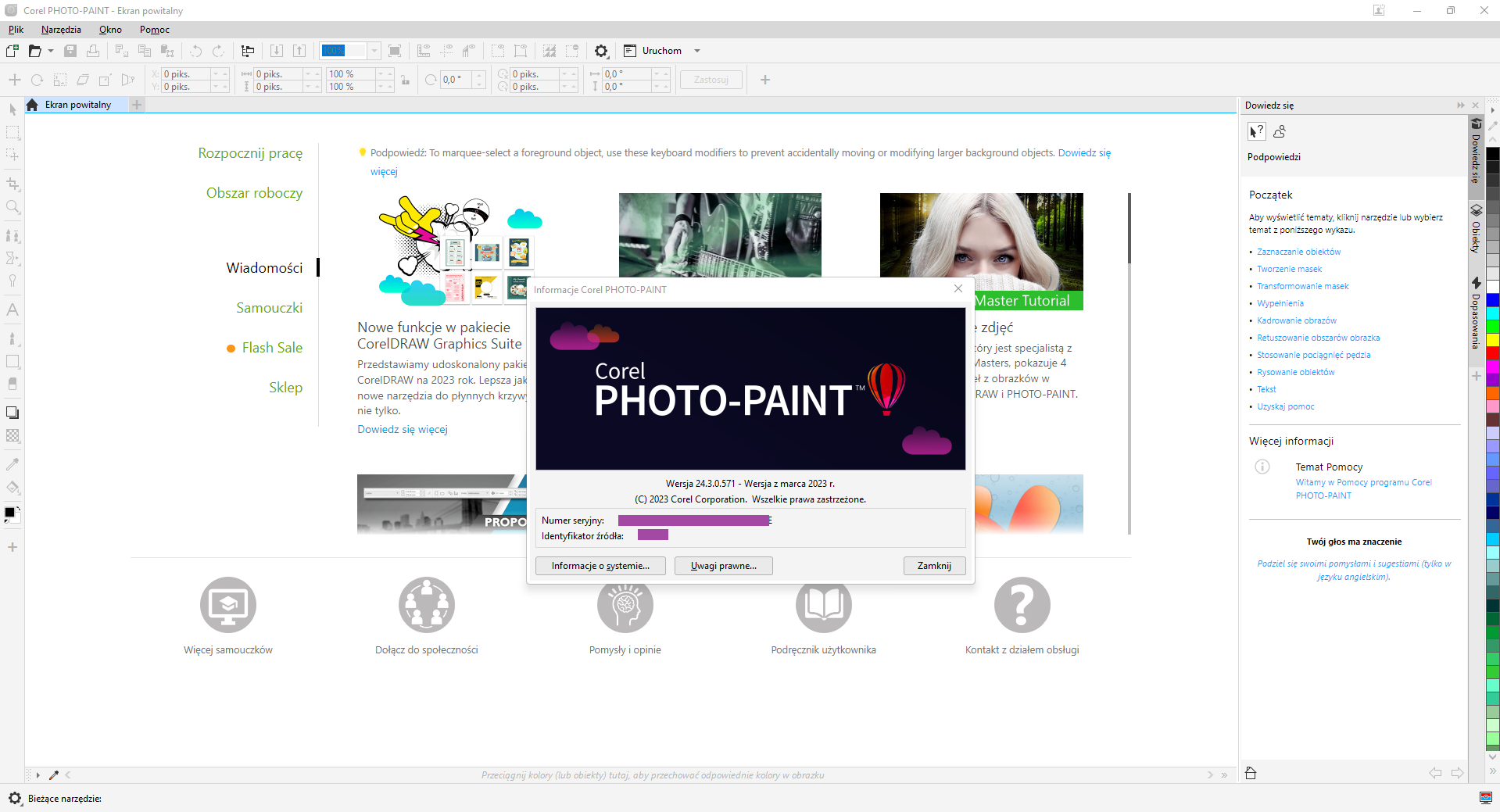Select the Eraser tool in the toolbox
Viewport: 1500px width, 812px height.
[x=13, y=384]
